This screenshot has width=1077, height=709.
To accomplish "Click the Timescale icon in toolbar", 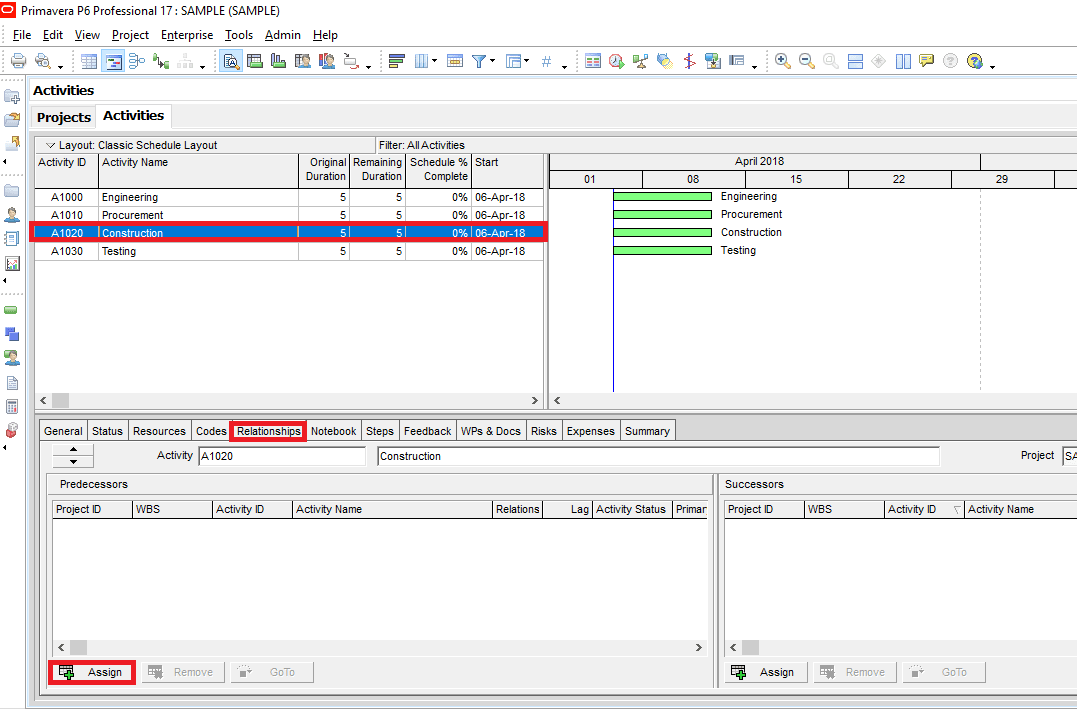I will pyautogui.click(x=455, y=61).
